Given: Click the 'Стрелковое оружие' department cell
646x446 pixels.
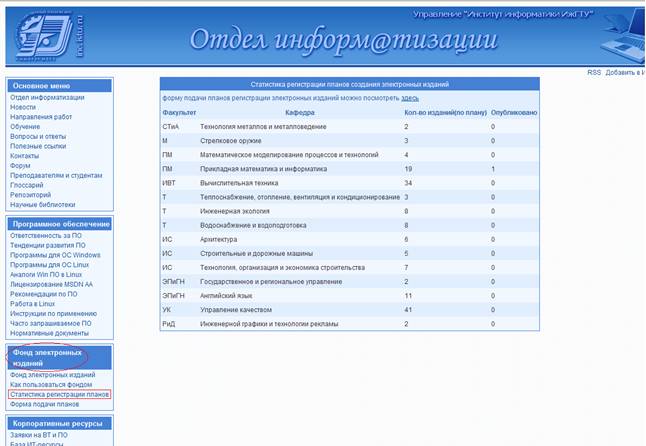Looking at the screenshot, I should pos(231,141).
